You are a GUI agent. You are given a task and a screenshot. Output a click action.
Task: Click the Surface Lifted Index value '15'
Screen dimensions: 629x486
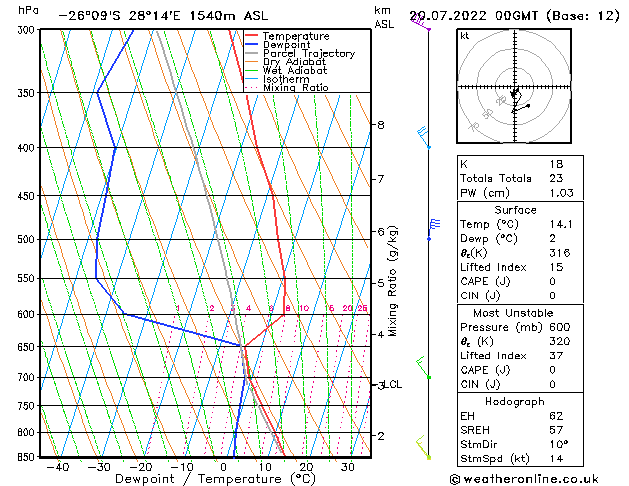pos(556,267)
